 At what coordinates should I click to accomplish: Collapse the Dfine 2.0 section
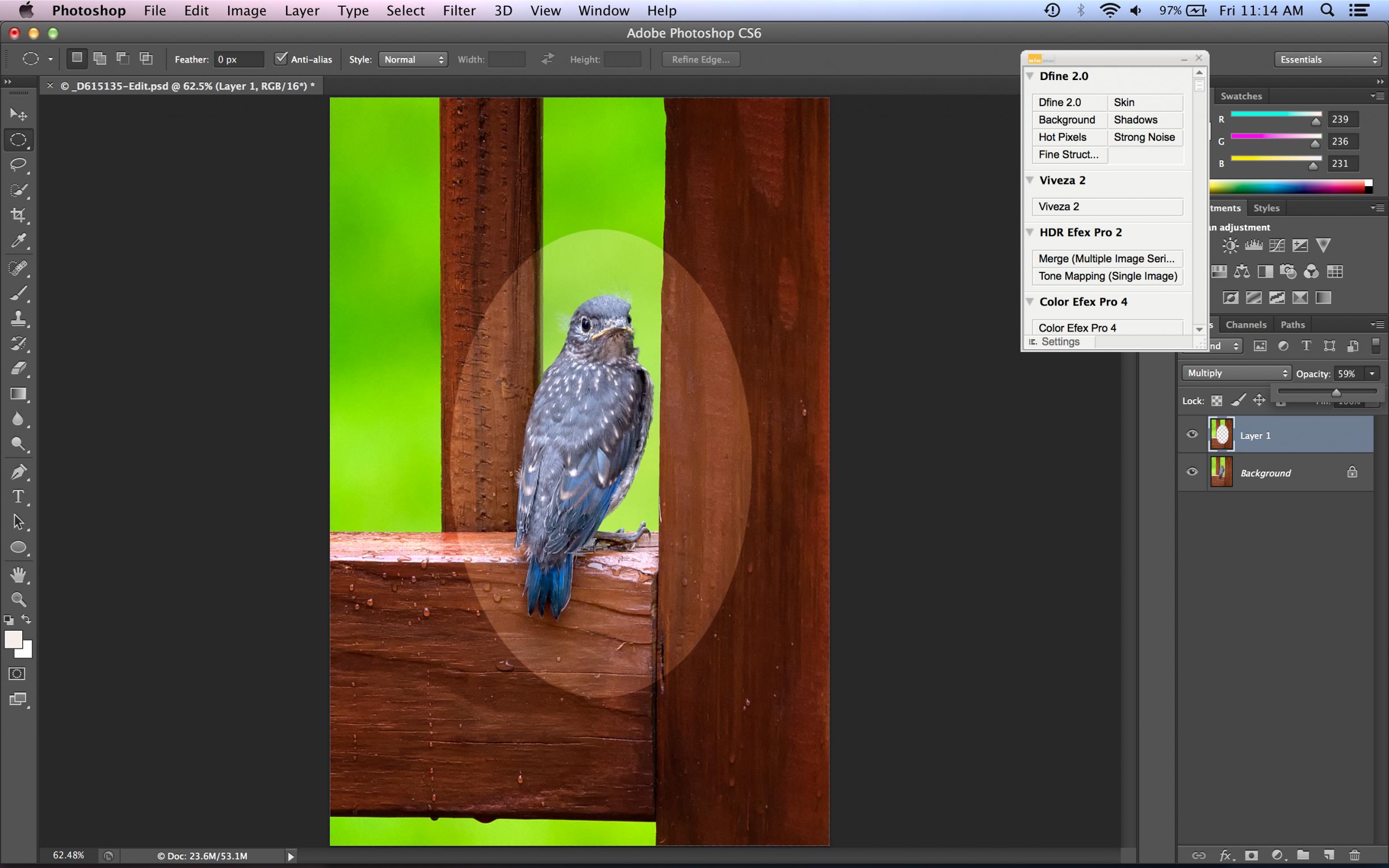[x=1030, y=76]
